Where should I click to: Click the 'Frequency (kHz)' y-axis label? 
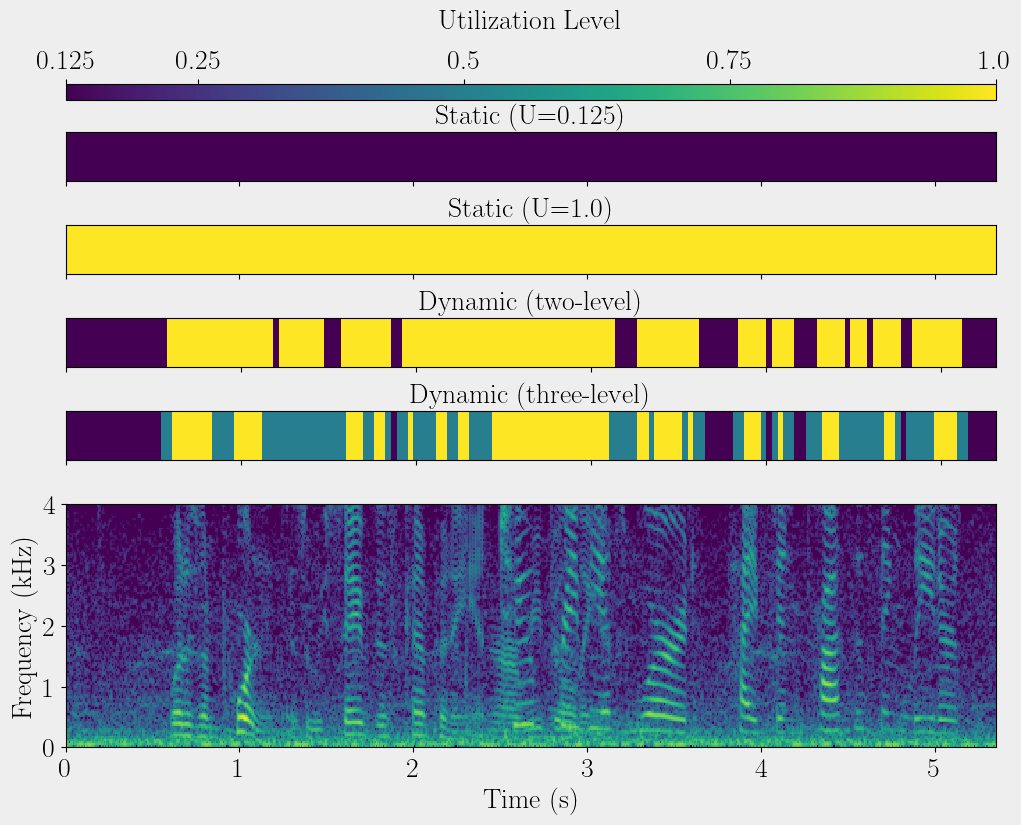(x=24, y=626)
